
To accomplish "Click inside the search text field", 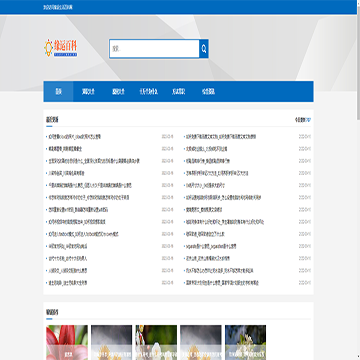I will coord(154,49).
